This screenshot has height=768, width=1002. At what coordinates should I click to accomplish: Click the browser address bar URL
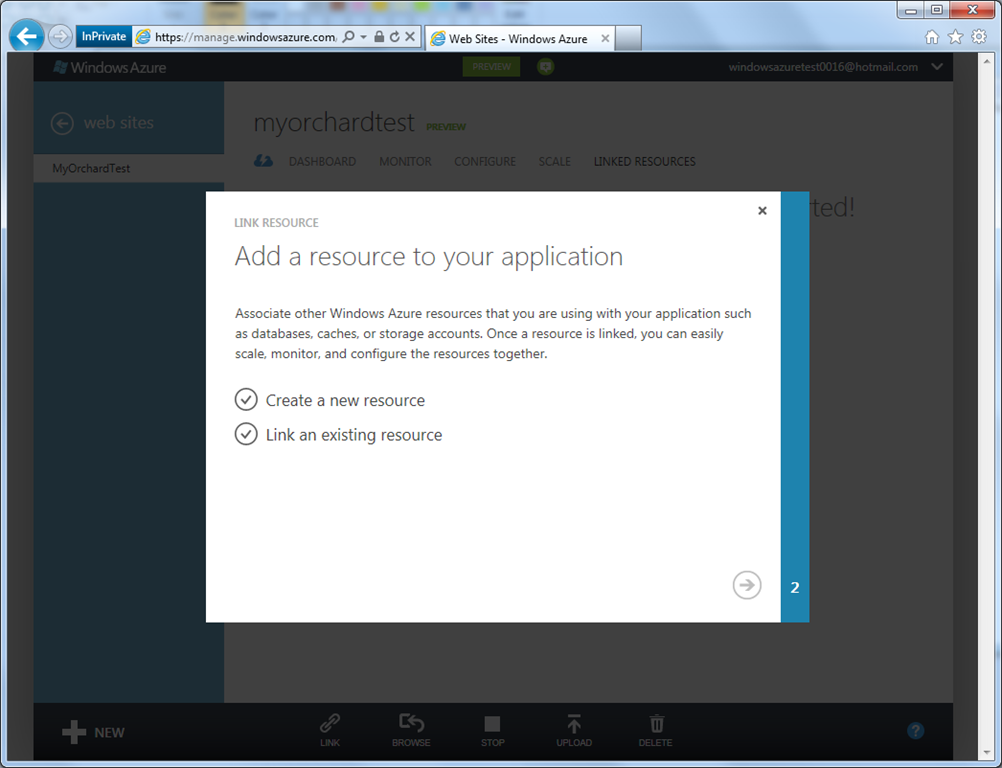tap(245, 37)
